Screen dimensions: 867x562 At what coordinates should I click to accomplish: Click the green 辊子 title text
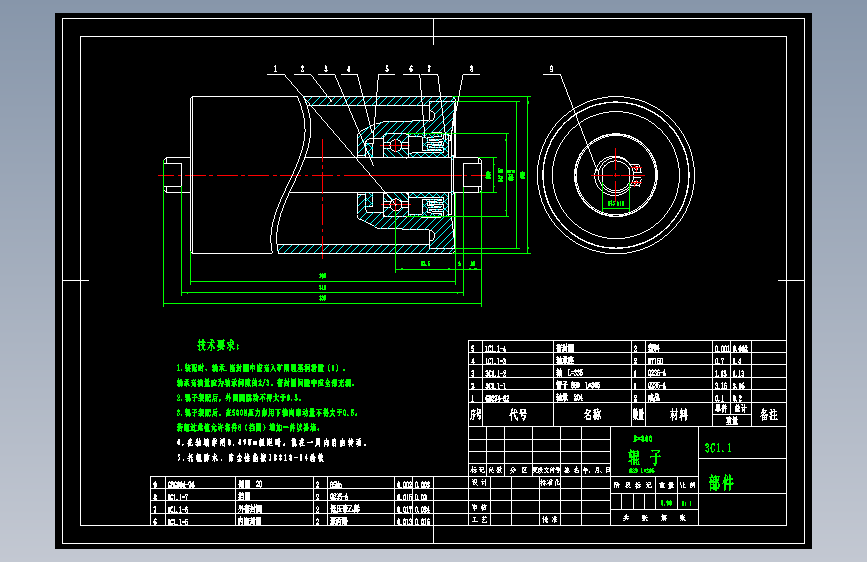pos(645,457)
